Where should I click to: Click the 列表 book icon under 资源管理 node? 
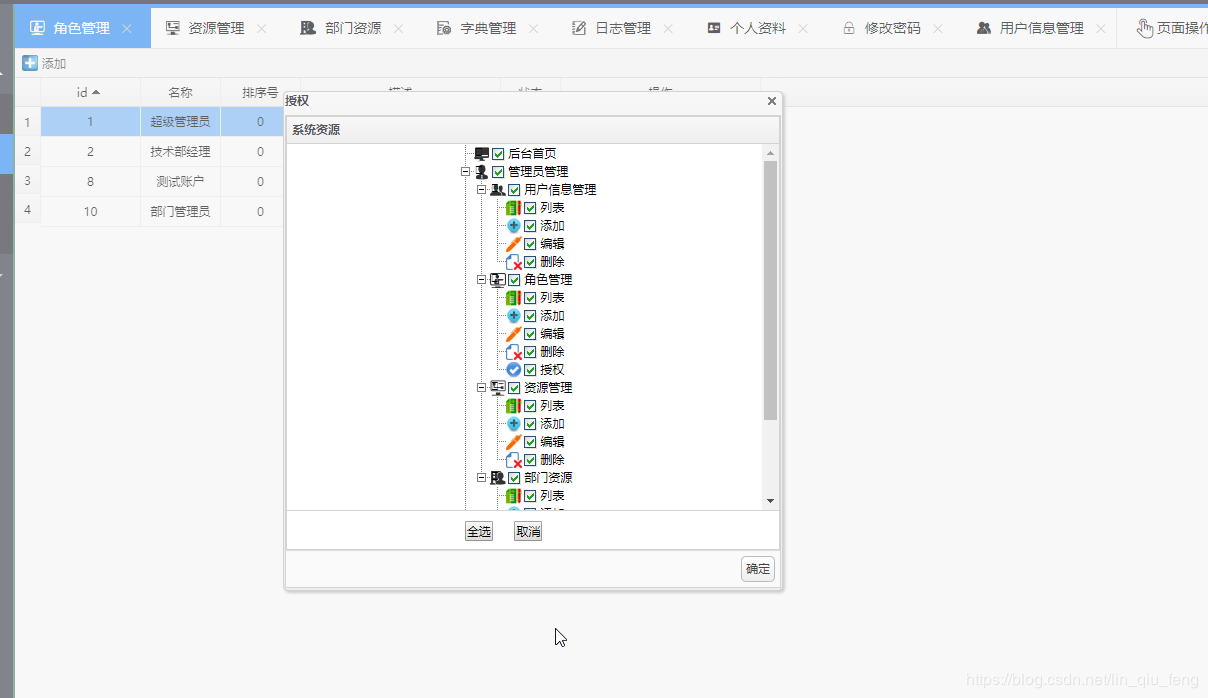(514, 406)
